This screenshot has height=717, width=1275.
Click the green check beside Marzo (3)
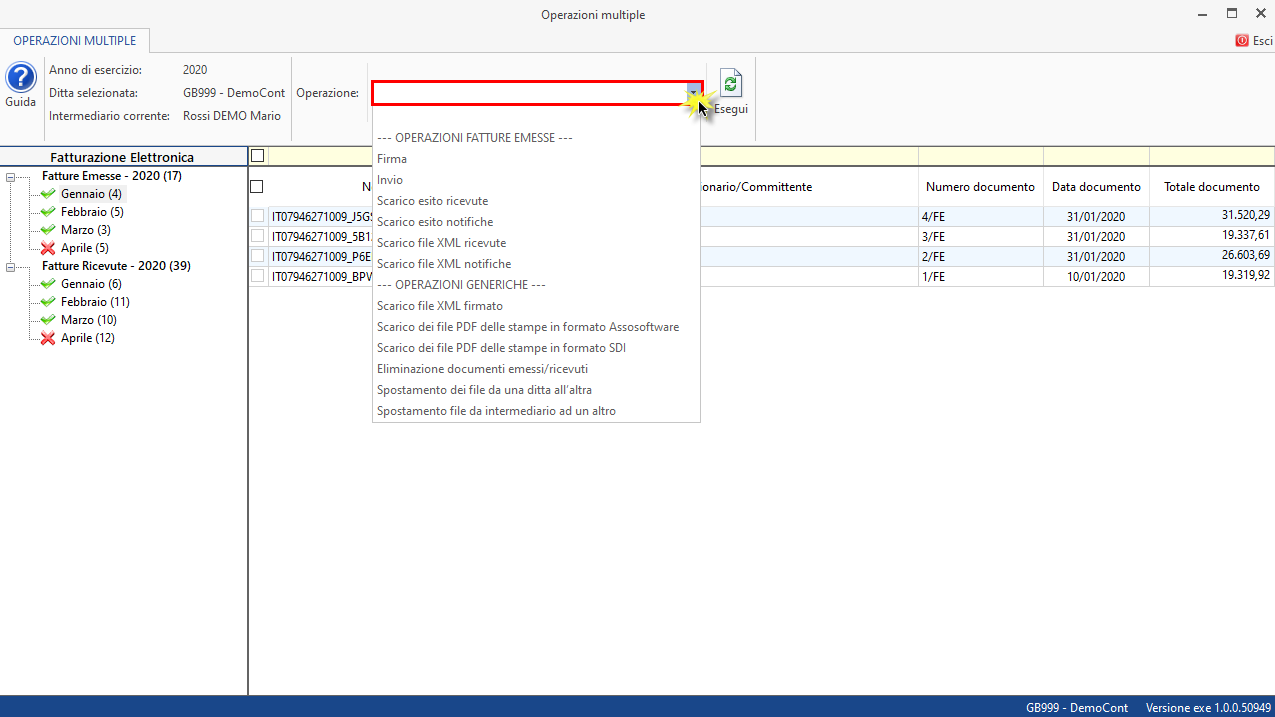pos(48,230)
